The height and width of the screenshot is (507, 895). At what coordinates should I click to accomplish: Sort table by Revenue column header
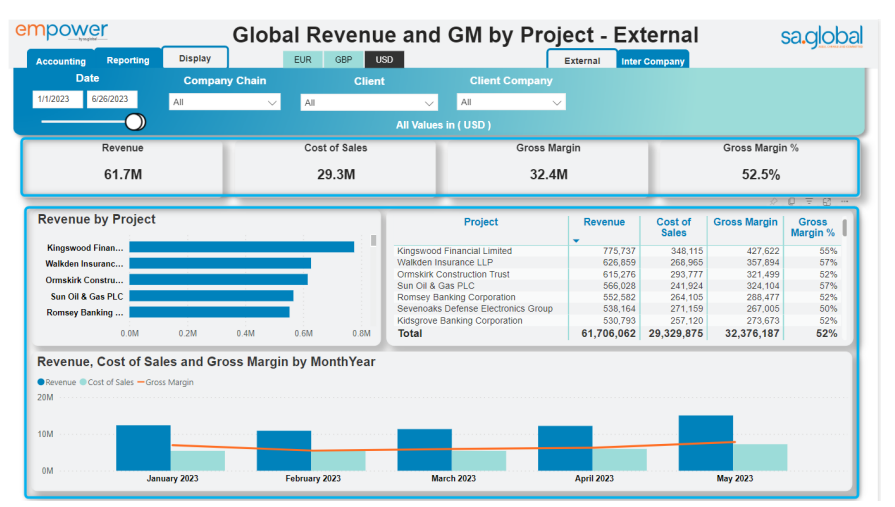click(x=604, y=222)
